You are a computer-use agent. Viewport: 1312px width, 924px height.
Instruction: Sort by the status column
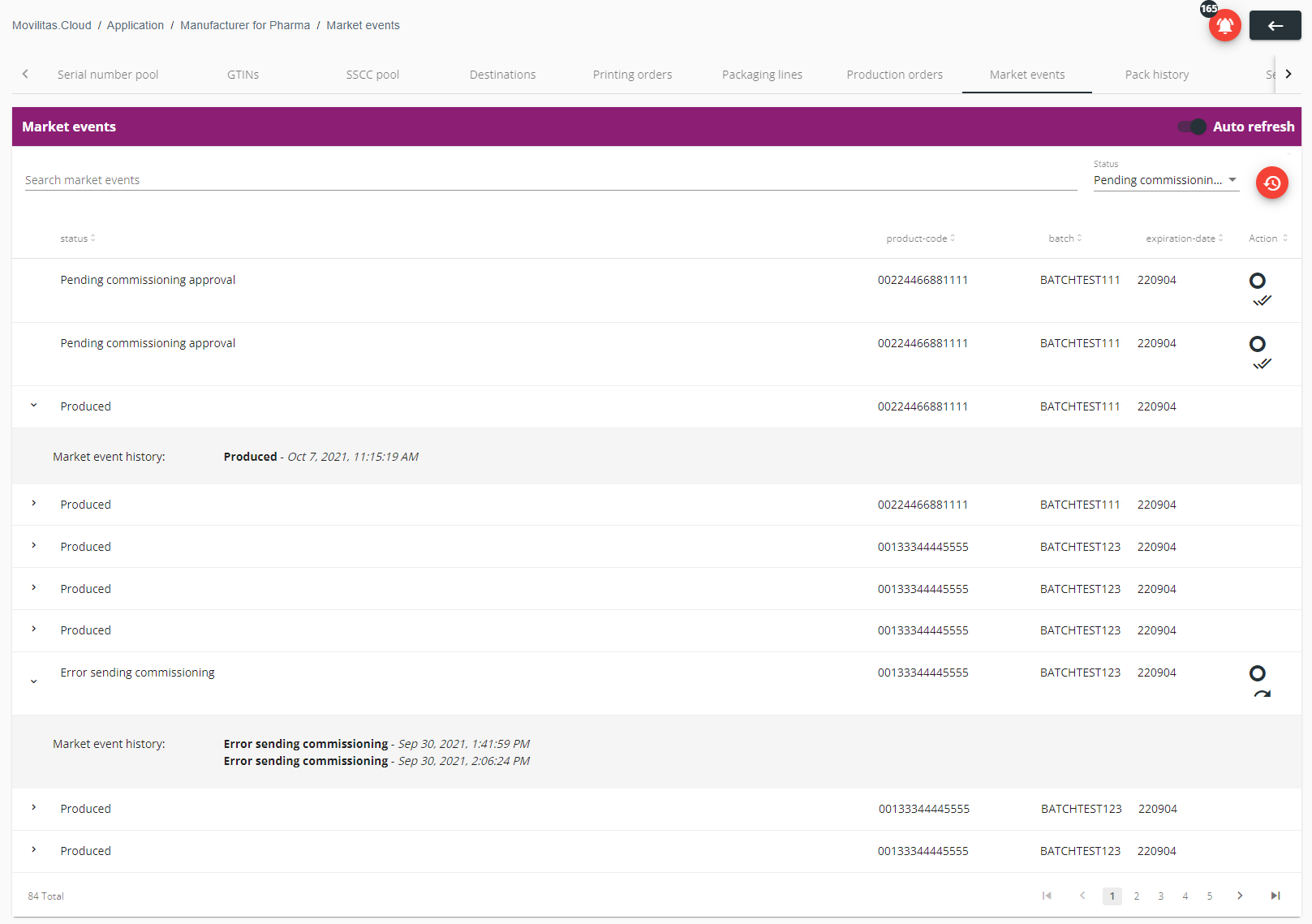78,239
